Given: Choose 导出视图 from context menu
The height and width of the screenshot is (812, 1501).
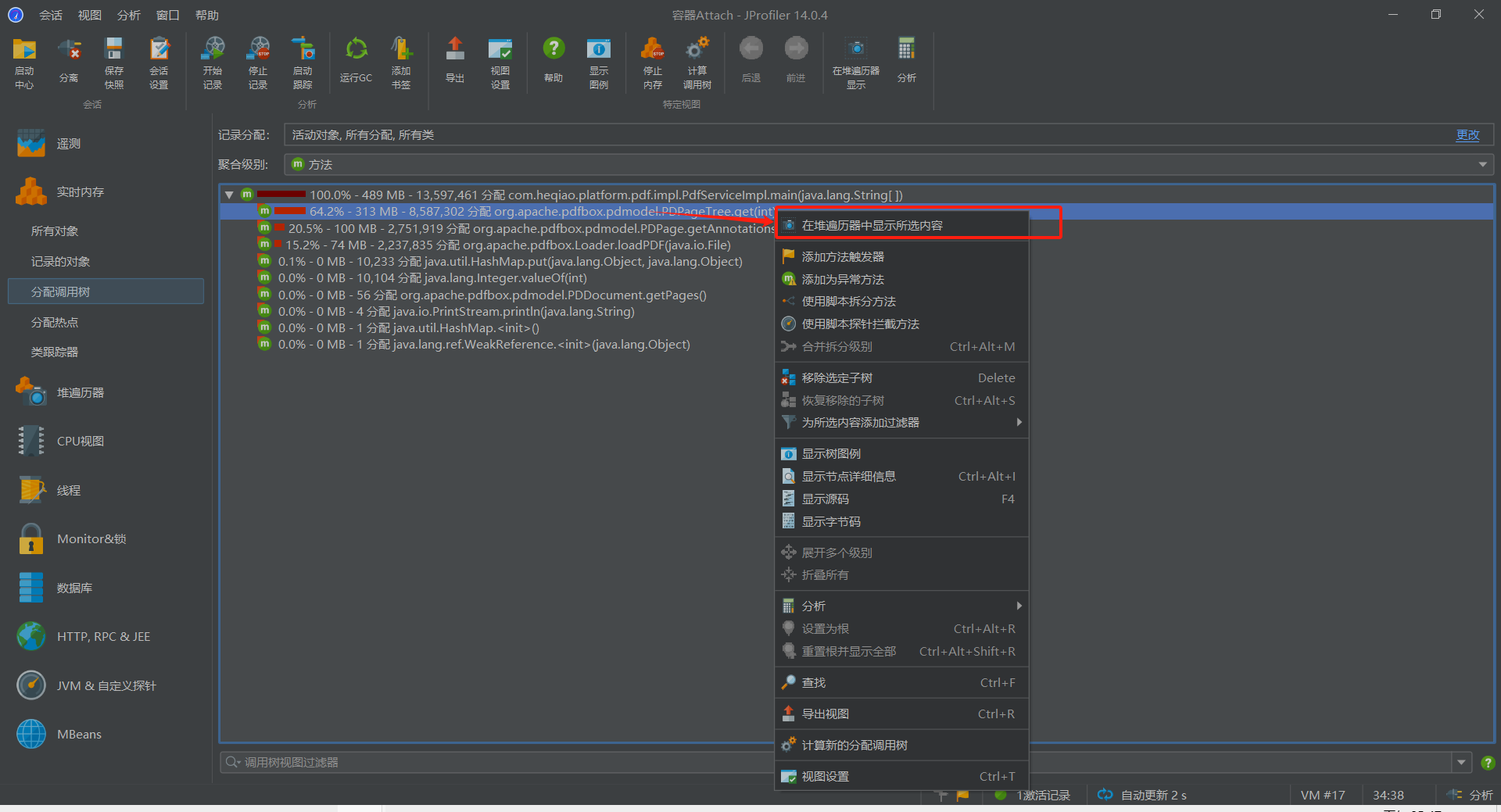Looking at the screenshot, I should (901, 714).
